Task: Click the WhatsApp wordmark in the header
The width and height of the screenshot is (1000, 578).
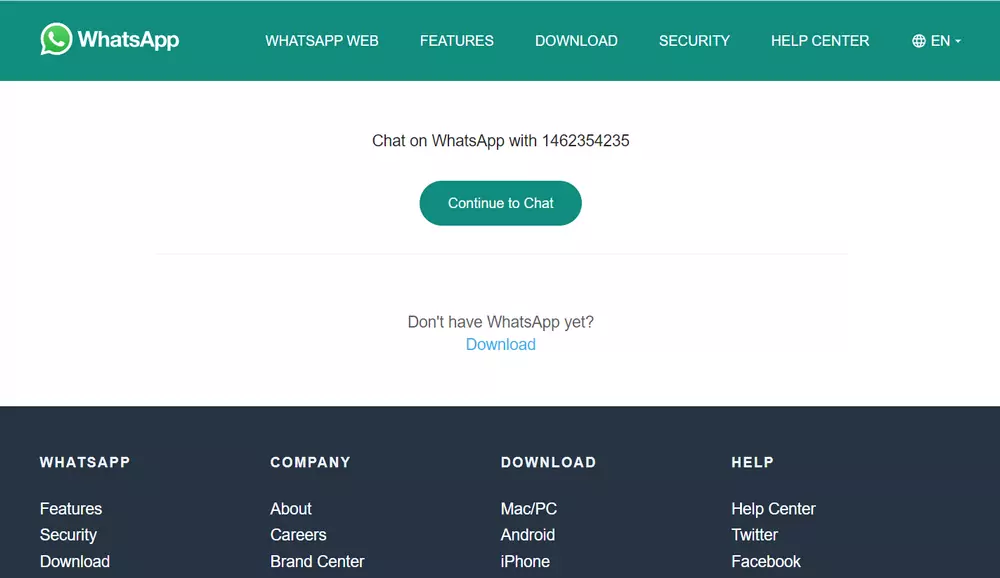Action: click(x=128, y=40)
